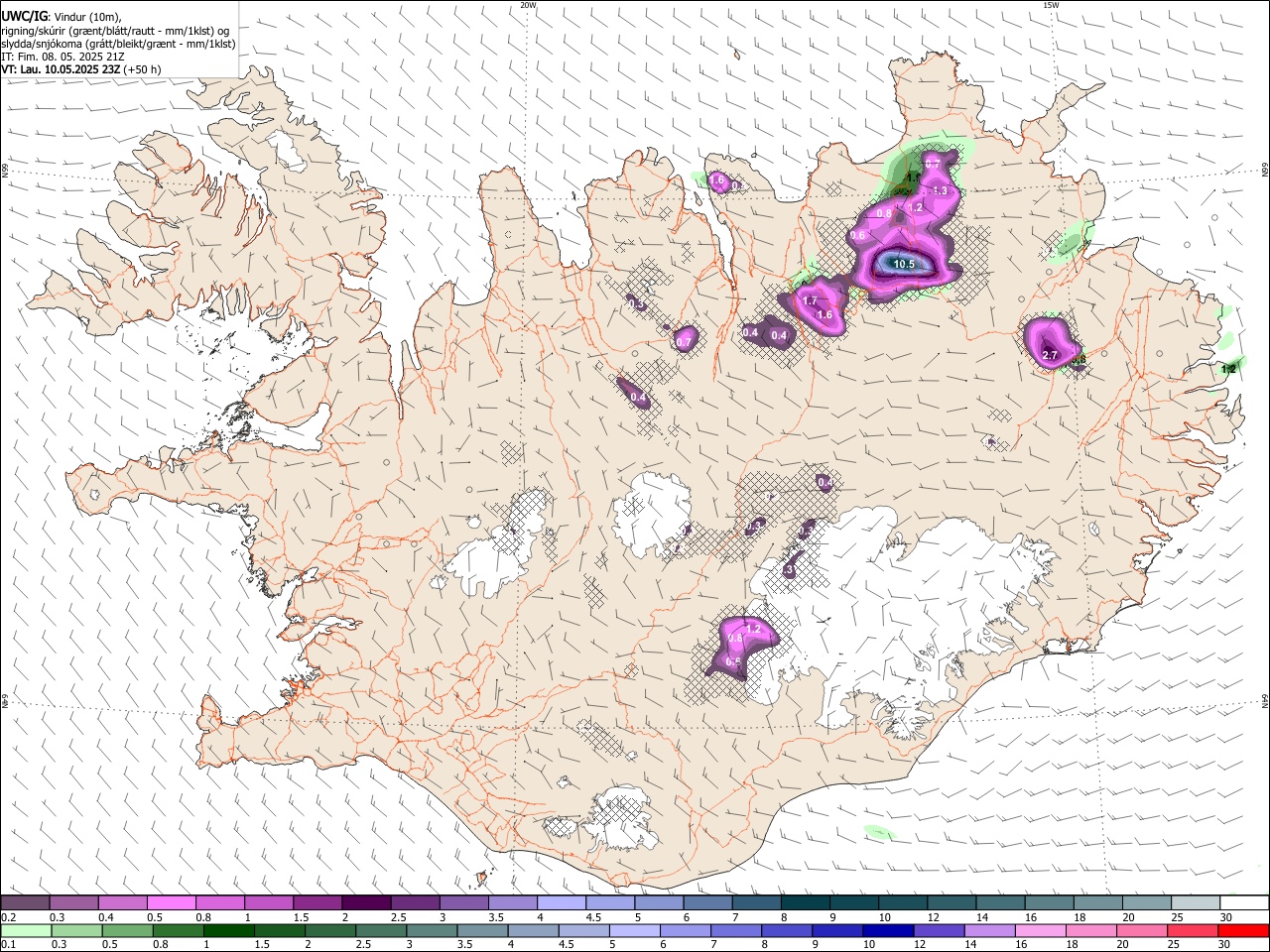Select the medium green 0.8–1 rain scale swatch
The width and height of the screenshot is (1270, 952).
coord(178,930)
